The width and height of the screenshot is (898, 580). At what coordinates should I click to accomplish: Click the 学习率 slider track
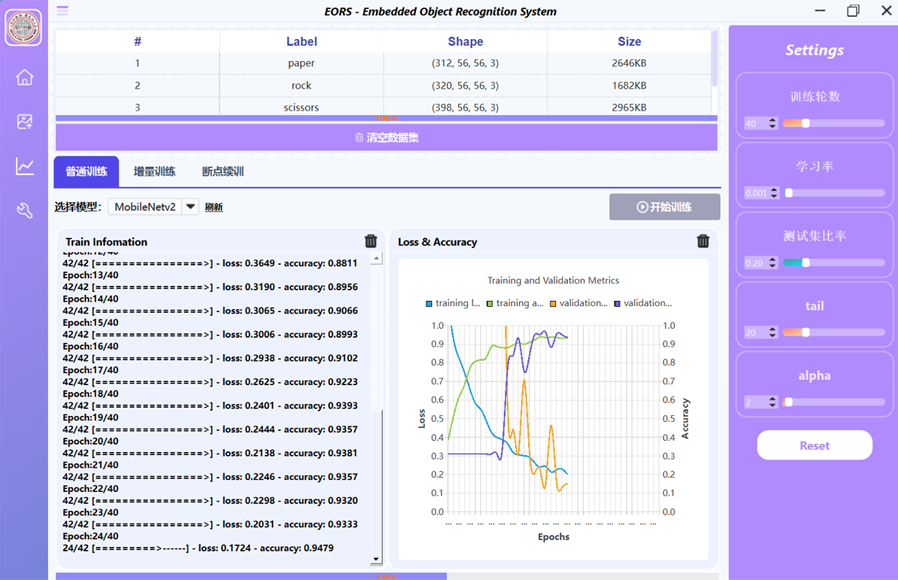pyautogui.click(x=835, y=193)
